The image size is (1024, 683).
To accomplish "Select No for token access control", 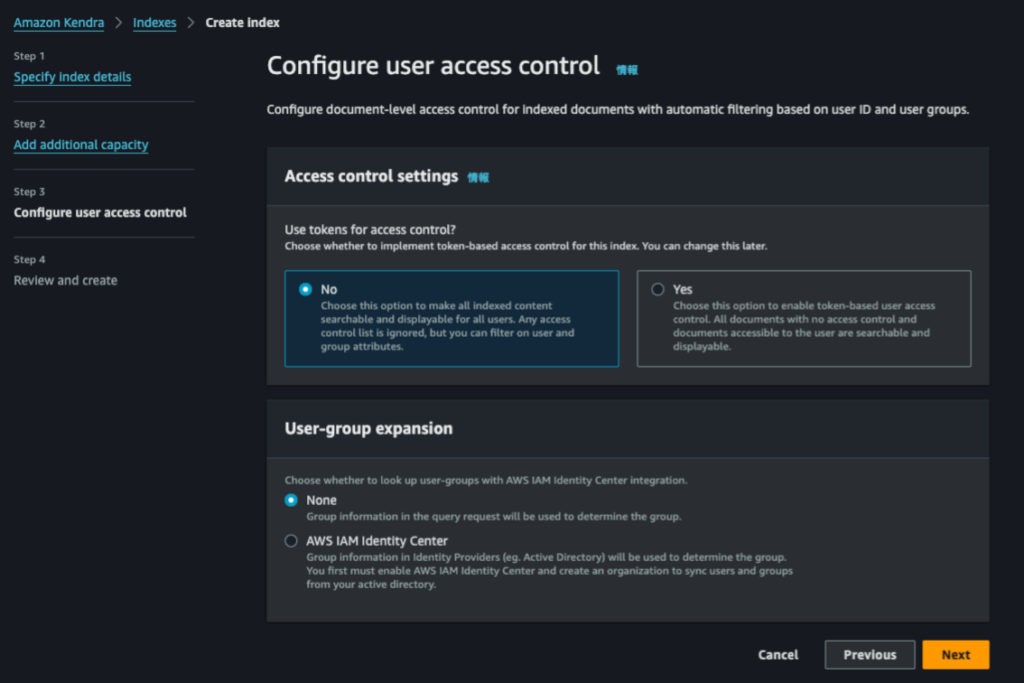I will coord(306,289).
